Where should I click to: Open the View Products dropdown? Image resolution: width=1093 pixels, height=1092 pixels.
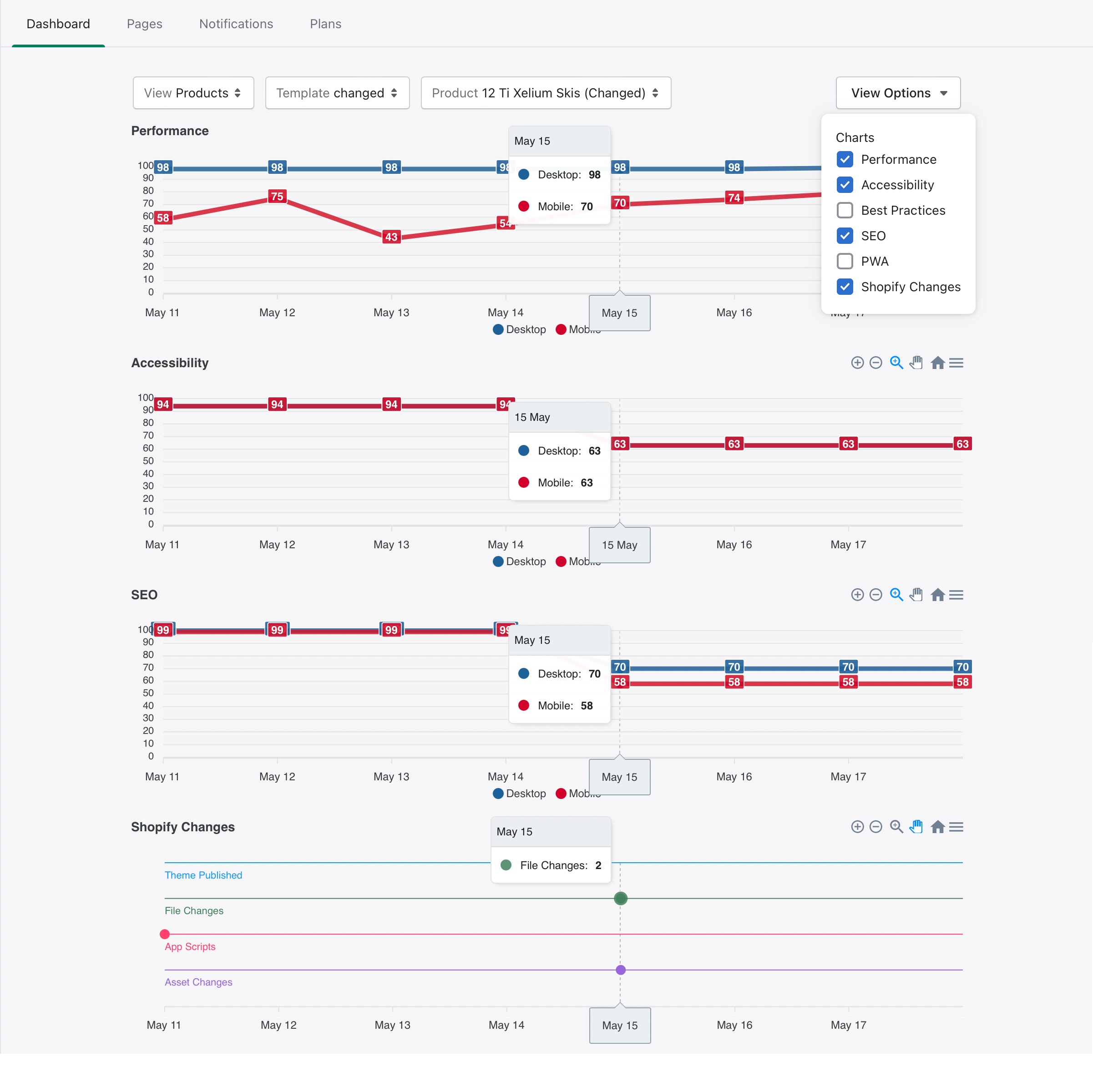(x=193, y=93)
